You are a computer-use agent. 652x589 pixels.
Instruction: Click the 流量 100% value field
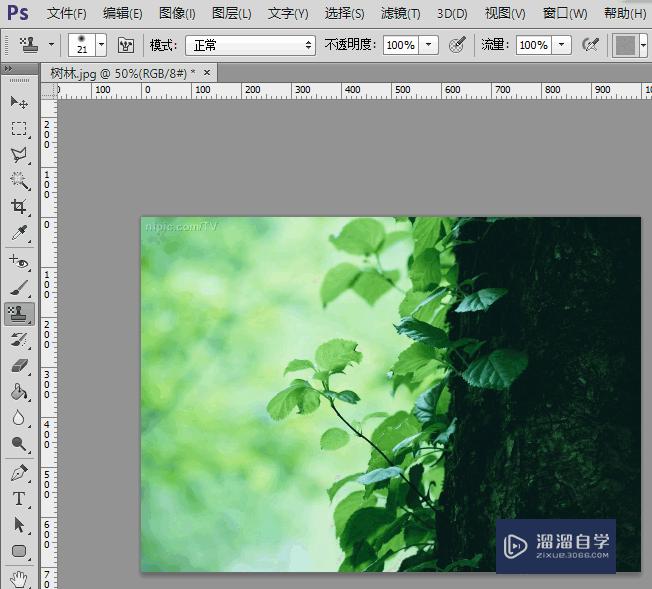pos(534,45)
